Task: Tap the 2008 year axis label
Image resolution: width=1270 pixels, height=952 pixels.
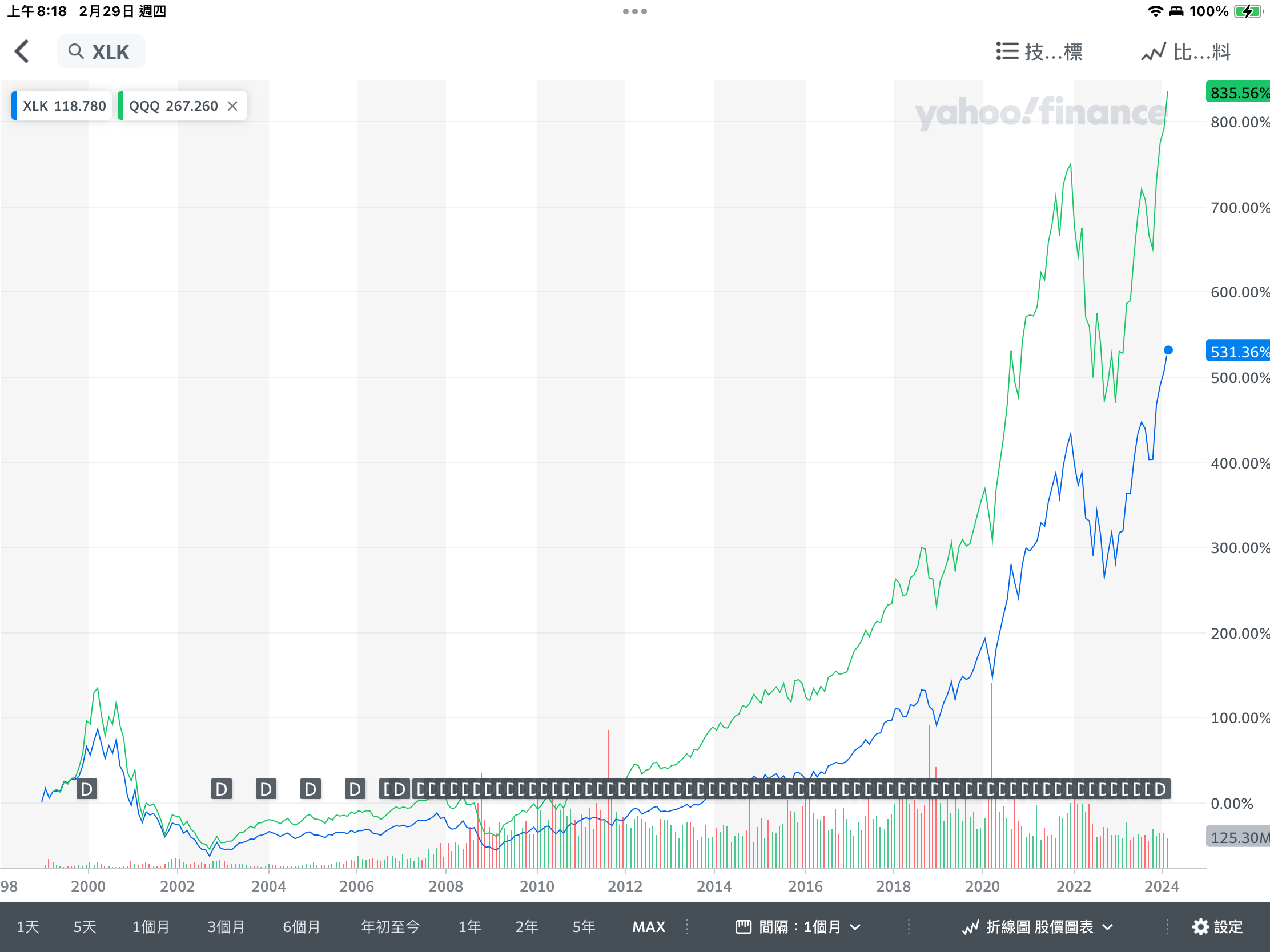Action: (445, 886)
